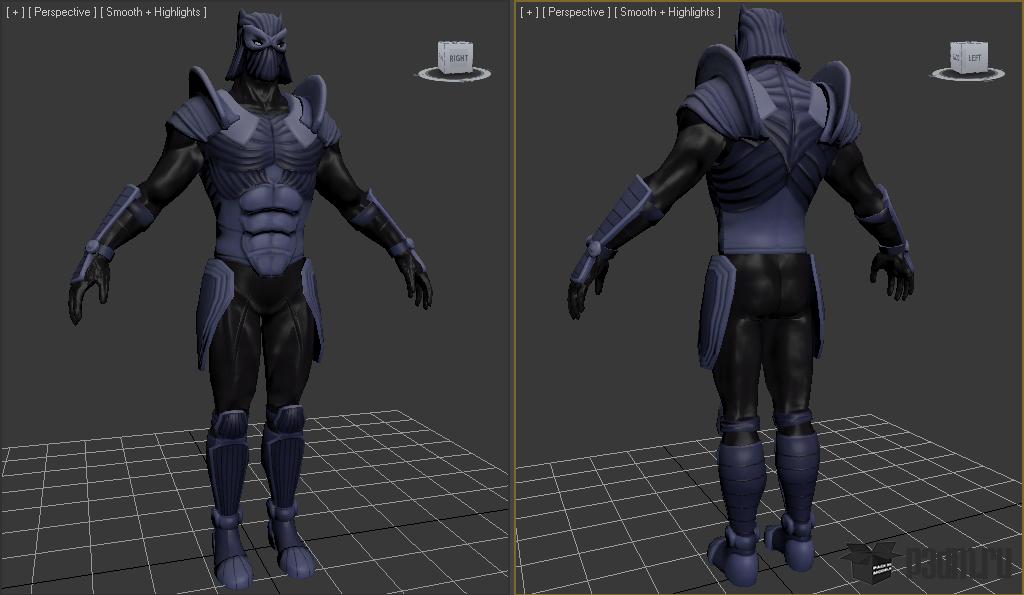Click the top edge of left viewport ViewCube
The height and width of the screenshot is (595, 1024).
click(x=456, y=43)
